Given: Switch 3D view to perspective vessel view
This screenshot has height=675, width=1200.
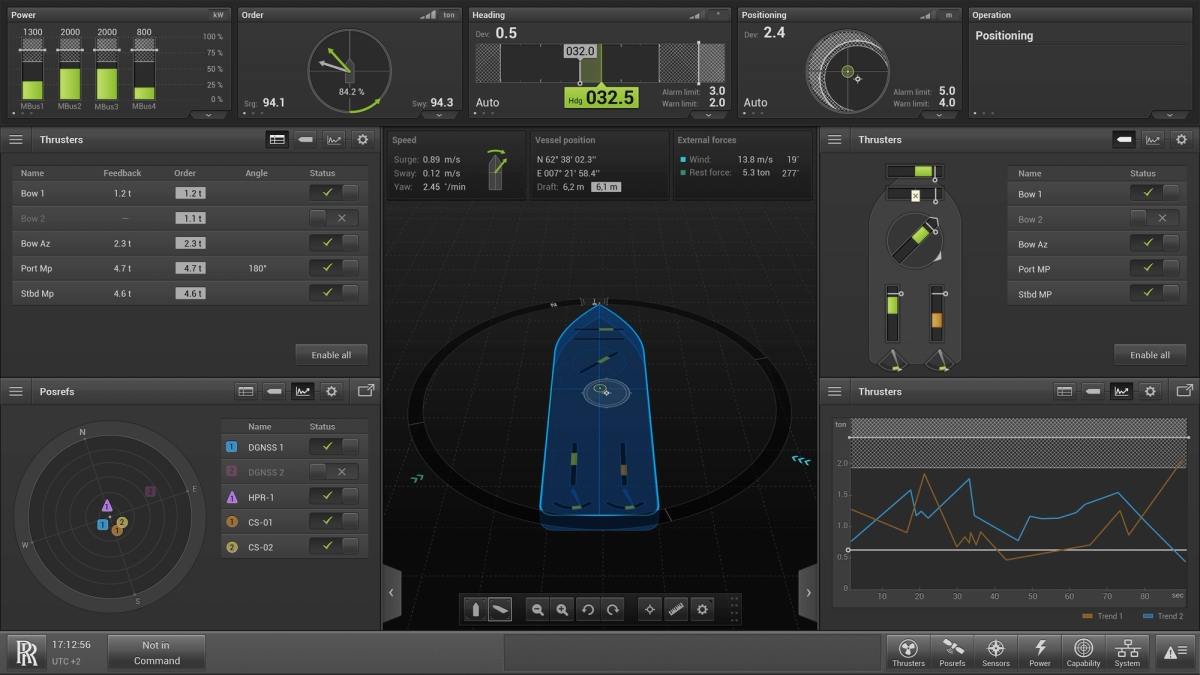Looking at the screenshot, I should pos(501,609).
